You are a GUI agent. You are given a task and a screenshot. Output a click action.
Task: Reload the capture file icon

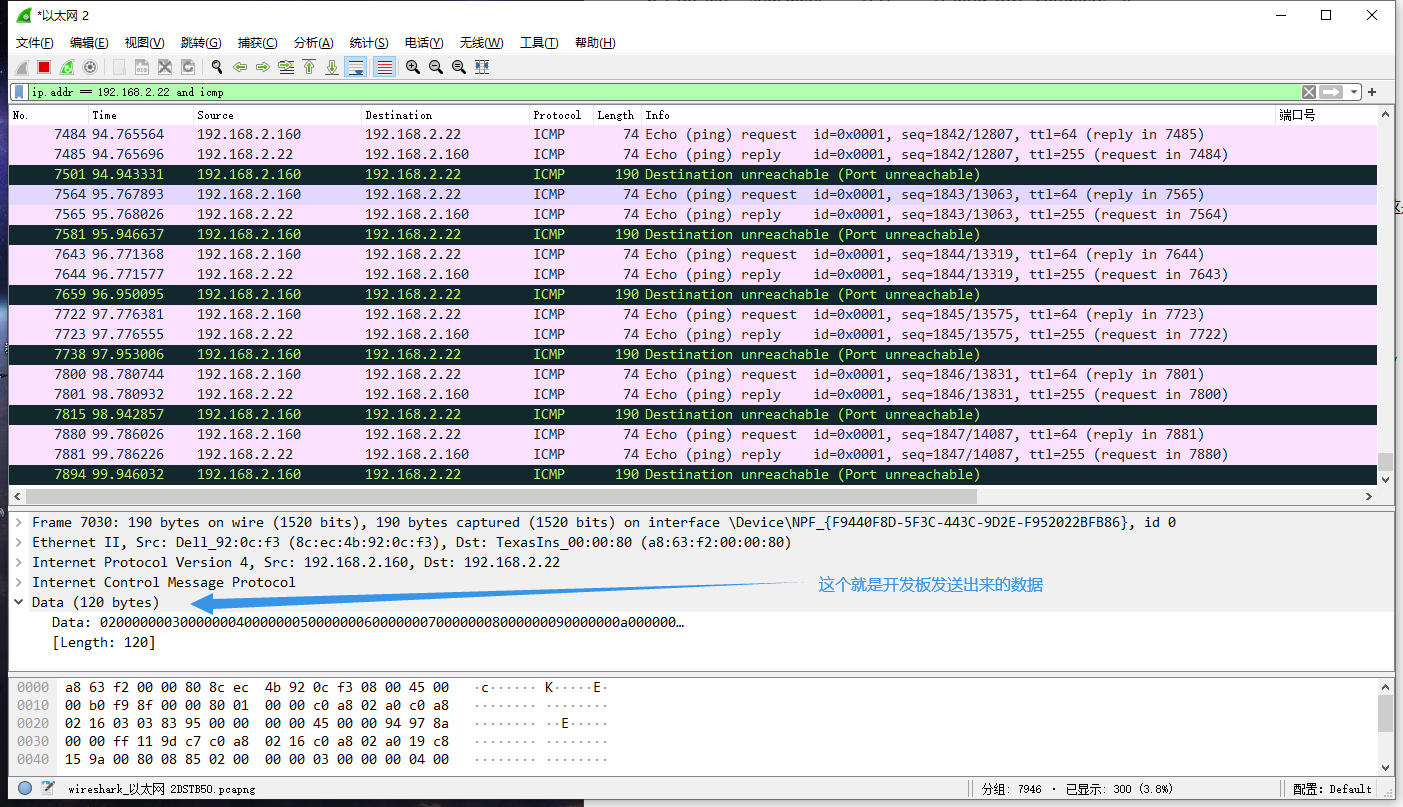188,67
